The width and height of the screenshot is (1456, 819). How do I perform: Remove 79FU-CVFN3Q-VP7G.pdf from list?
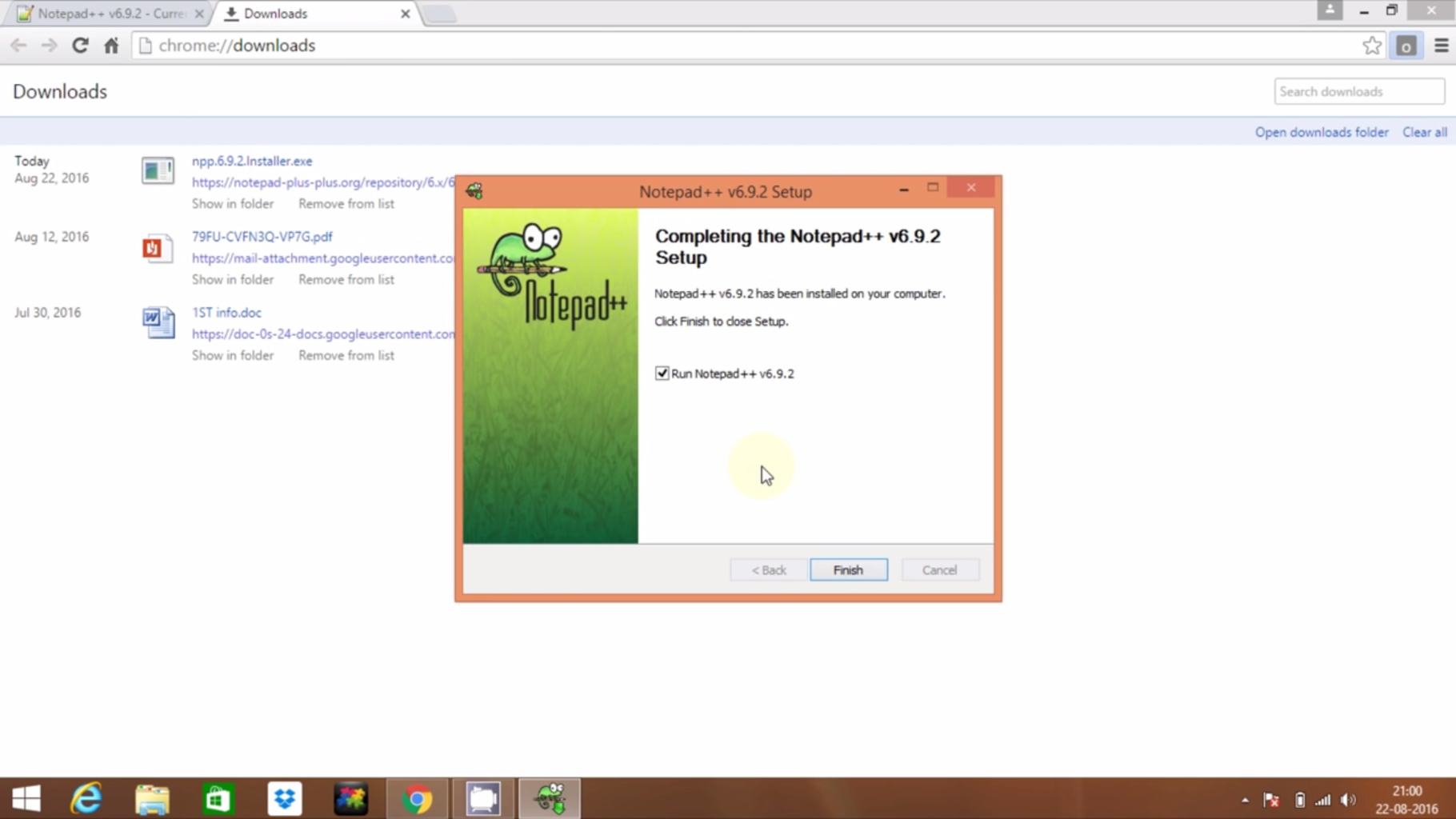(346, 280)
